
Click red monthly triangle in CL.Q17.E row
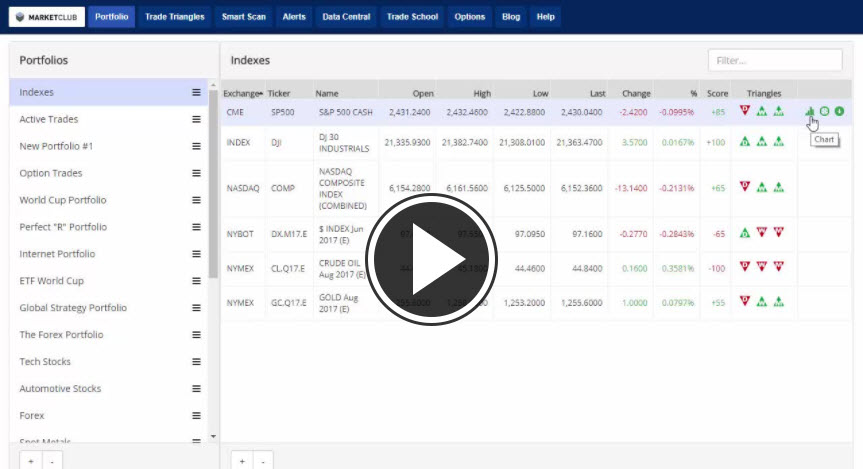(778, 267)
